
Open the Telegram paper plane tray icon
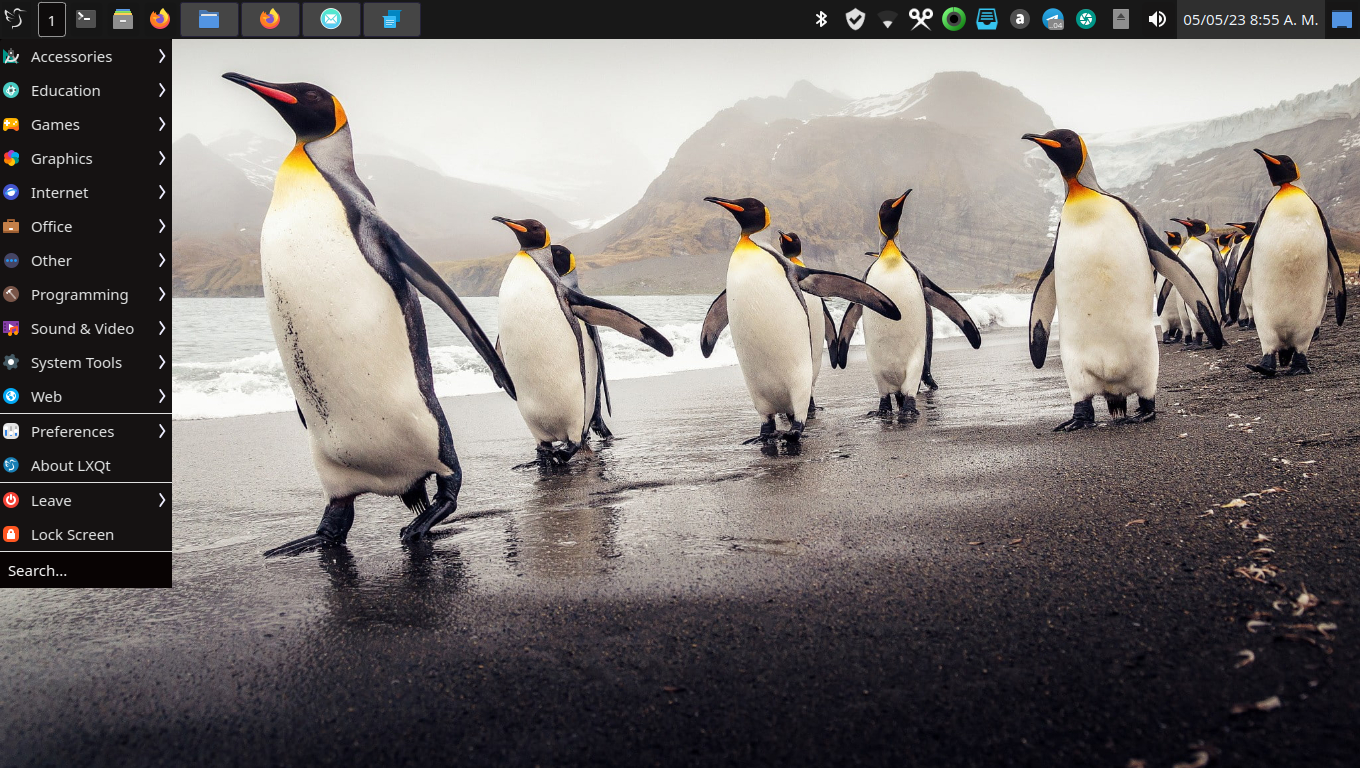coord(1053,19)
